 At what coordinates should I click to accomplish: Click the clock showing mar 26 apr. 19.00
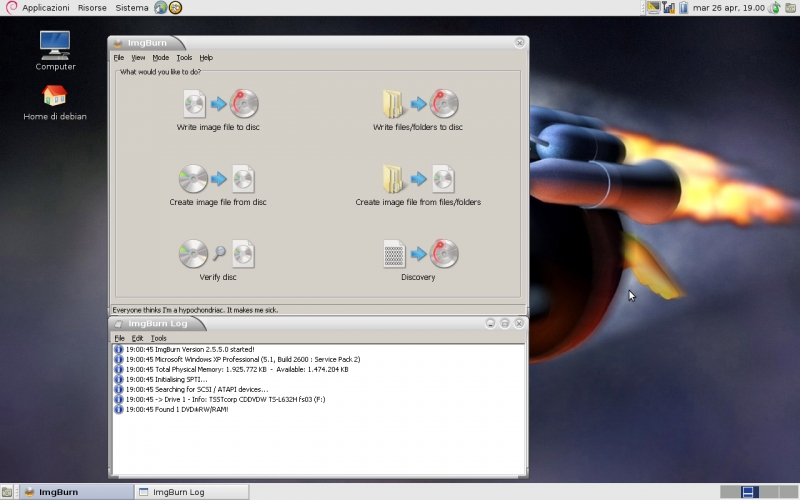coord(729,8)
